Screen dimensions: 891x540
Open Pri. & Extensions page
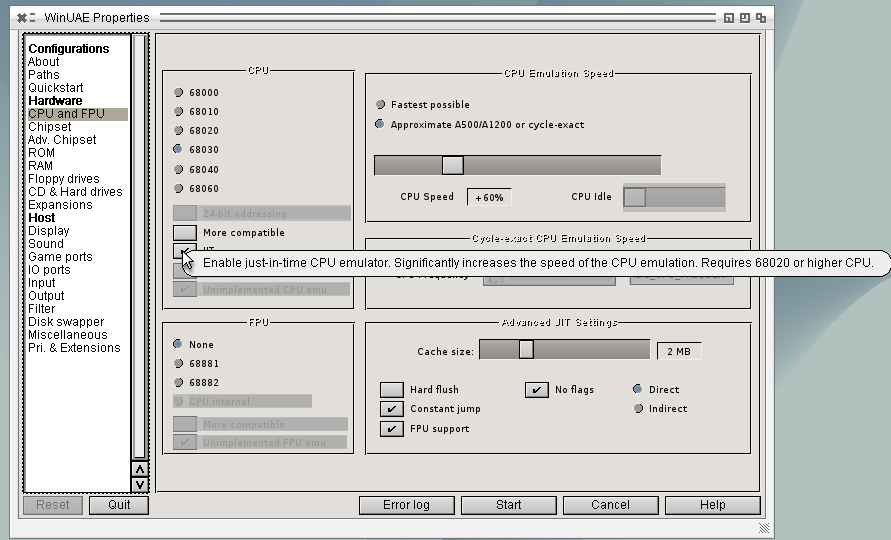pos(74,348)
